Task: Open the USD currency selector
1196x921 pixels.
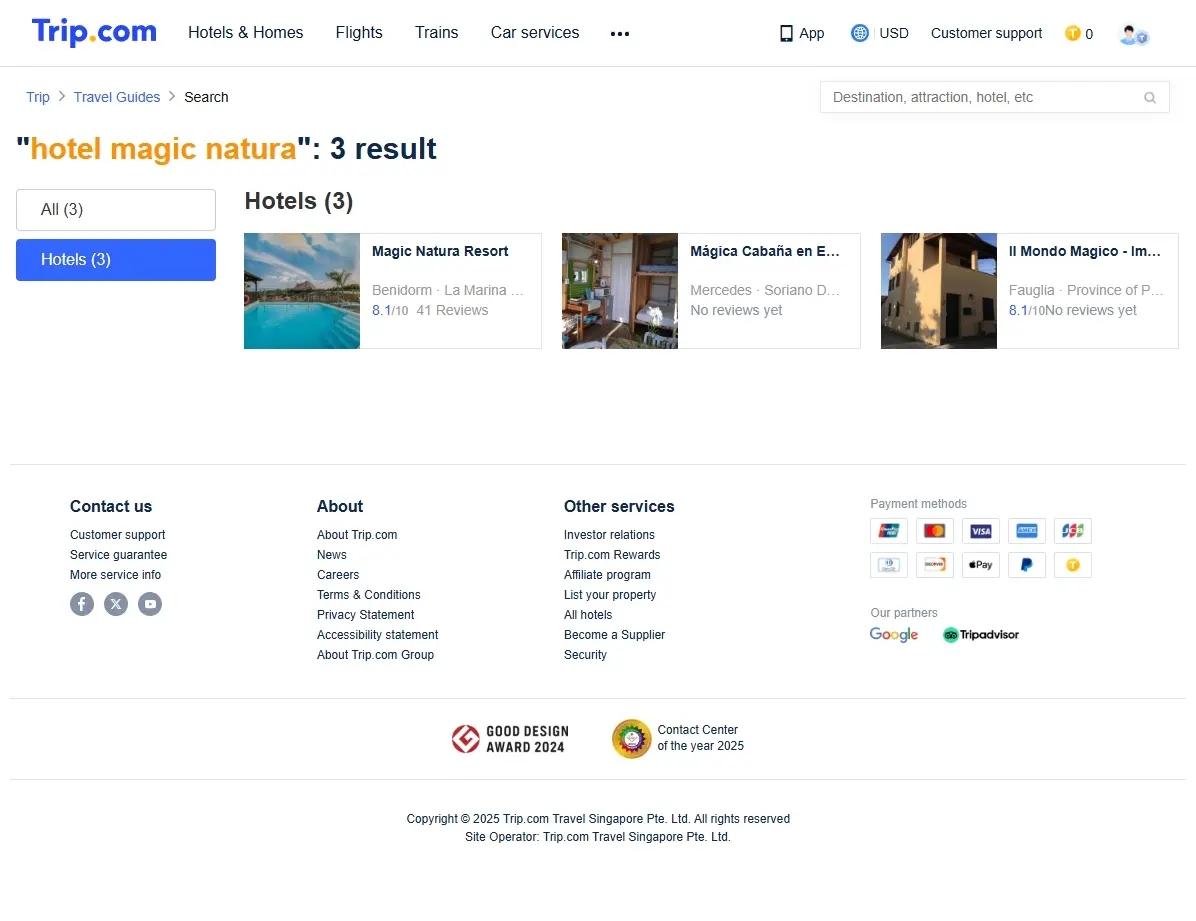Action: (x=894, y=34)
